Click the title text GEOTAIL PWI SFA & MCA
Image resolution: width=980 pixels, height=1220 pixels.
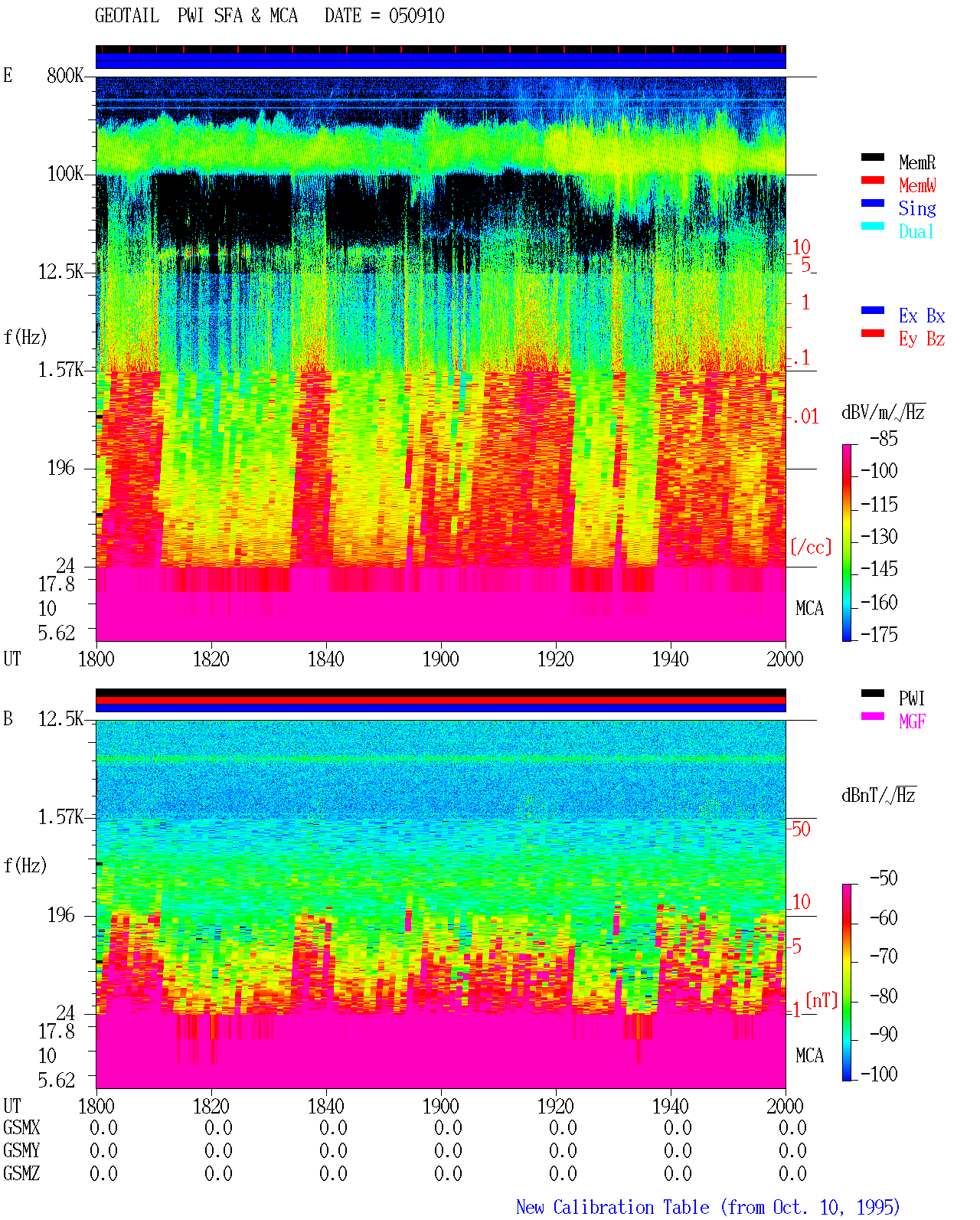tap(197, 15)
